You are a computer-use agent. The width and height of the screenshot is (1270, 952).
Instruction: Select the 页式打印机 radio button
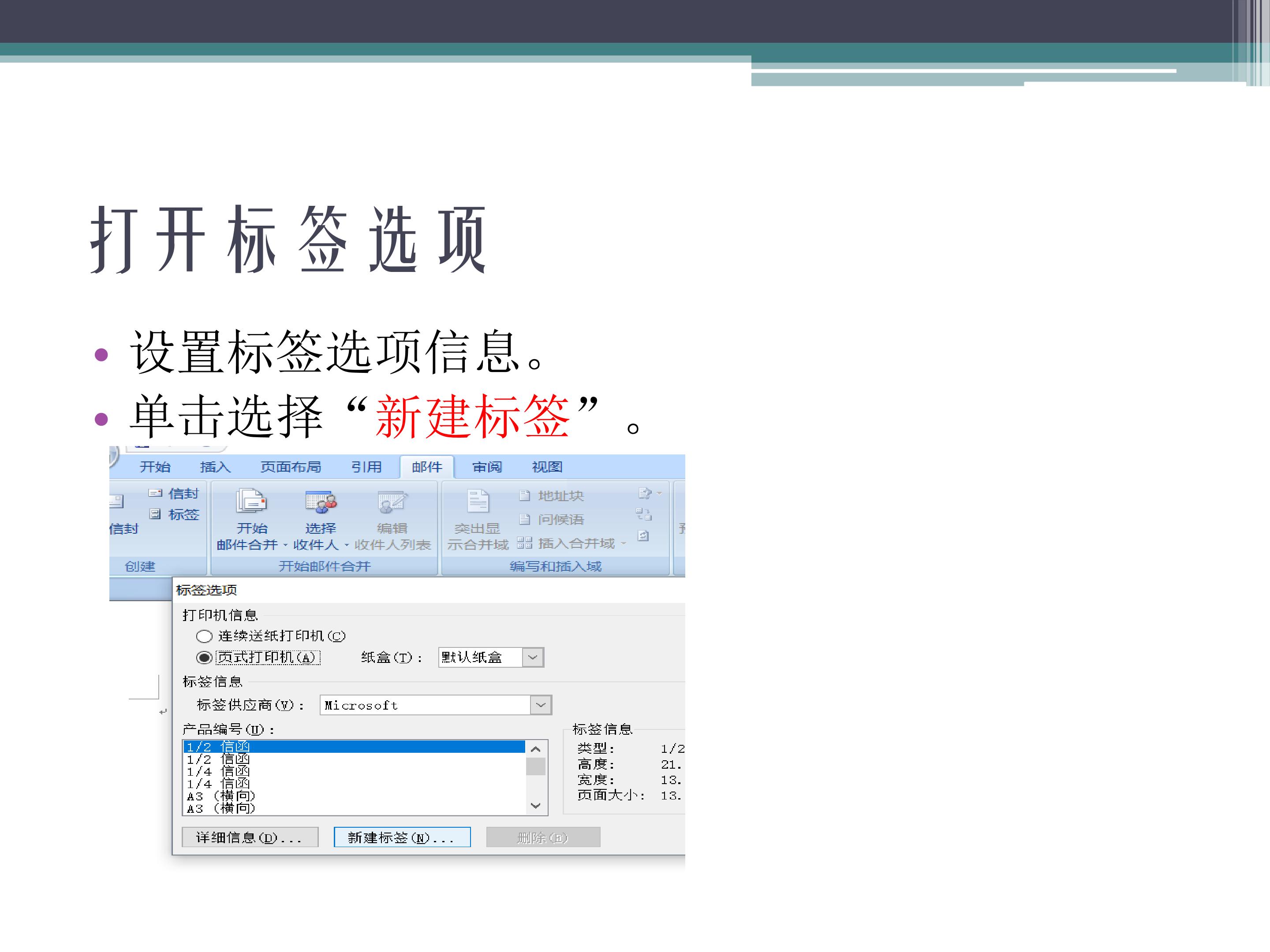(204, 658)
